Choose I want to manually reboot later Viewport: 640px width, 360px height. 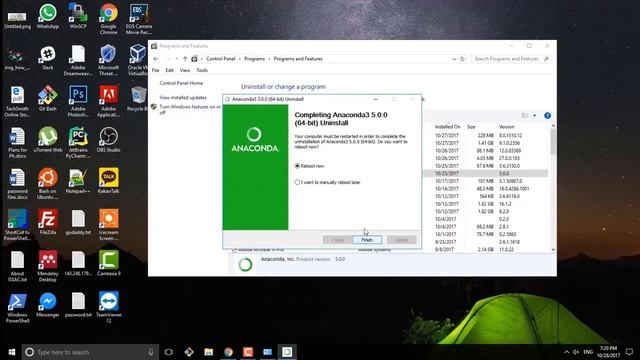(x=328, y=182)
